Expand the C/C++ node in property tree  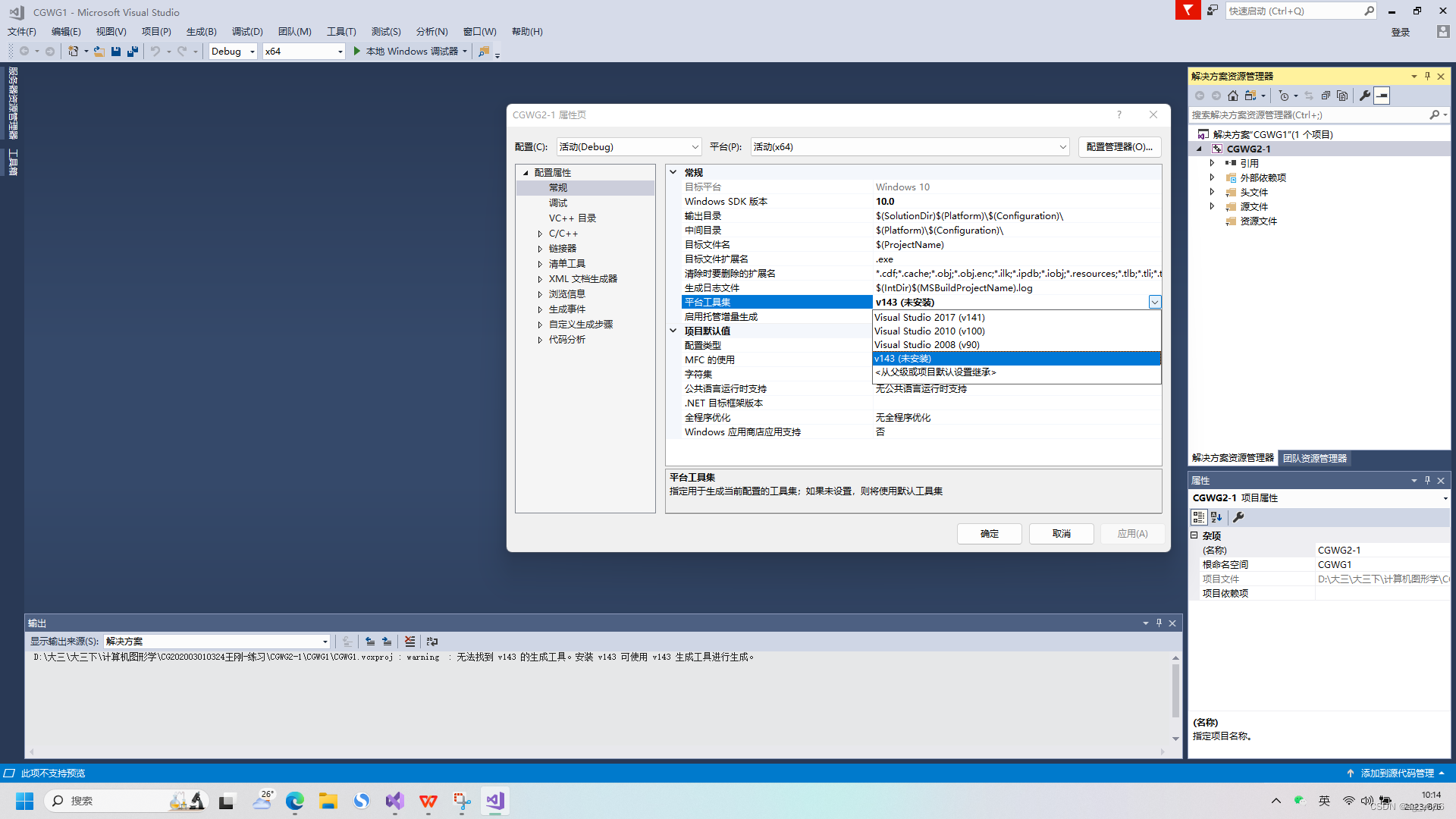(540, 234)
